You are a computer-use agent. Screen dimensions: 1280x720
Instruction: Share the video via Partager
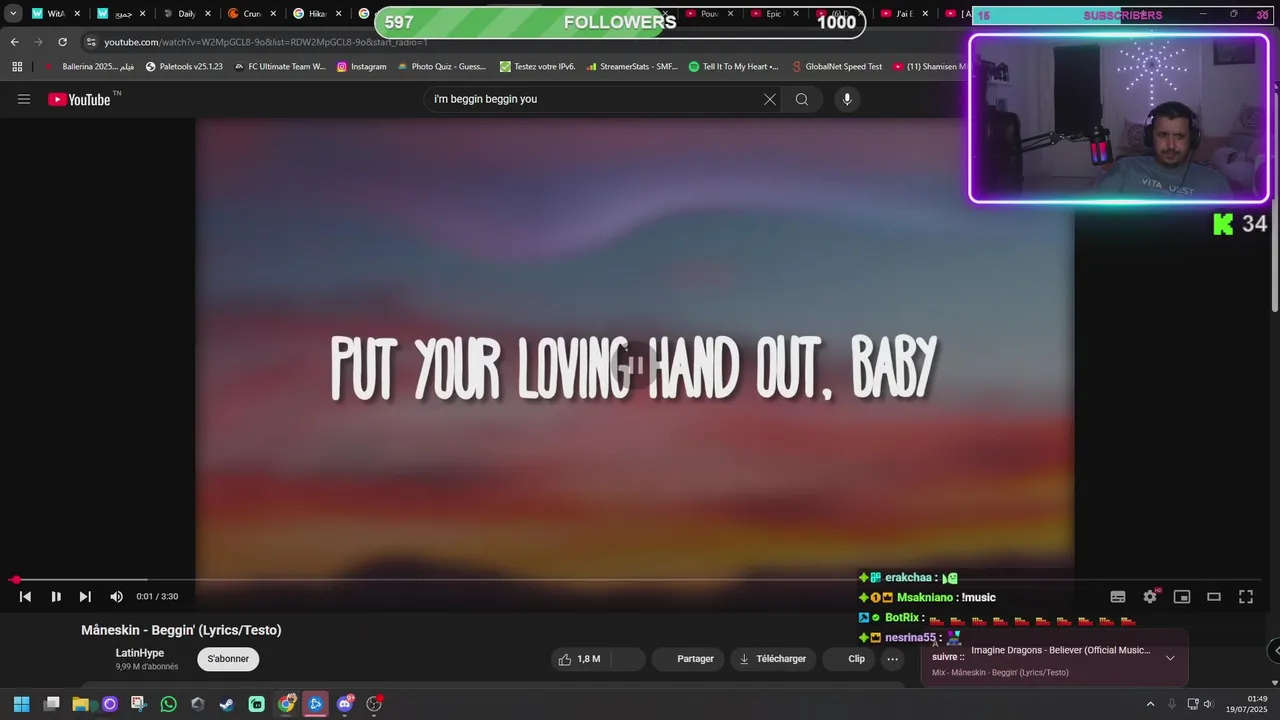(x=687, y=659)
